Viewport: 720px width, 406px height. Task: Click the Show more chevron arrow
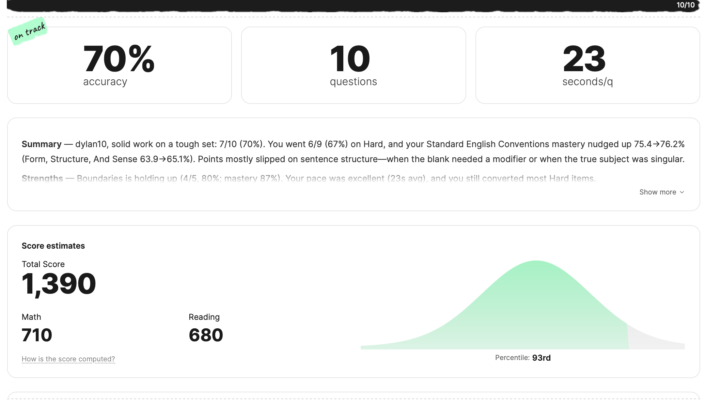(x=682, y=192)
